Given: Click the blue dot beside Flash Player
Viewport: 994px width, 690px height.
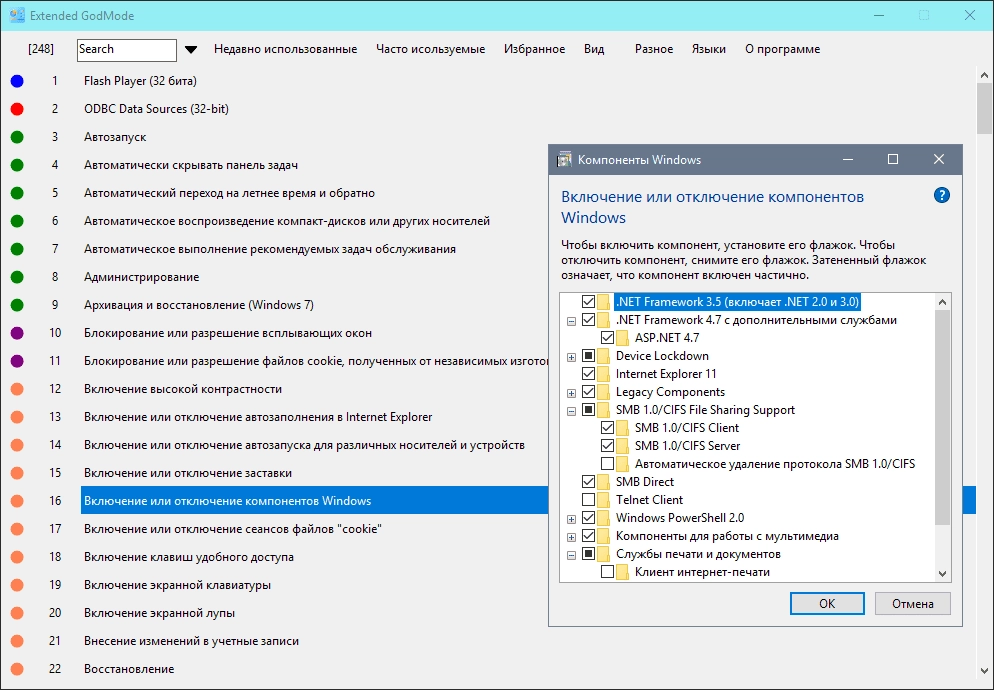Looking at the screenshot, I should [17, 81].
